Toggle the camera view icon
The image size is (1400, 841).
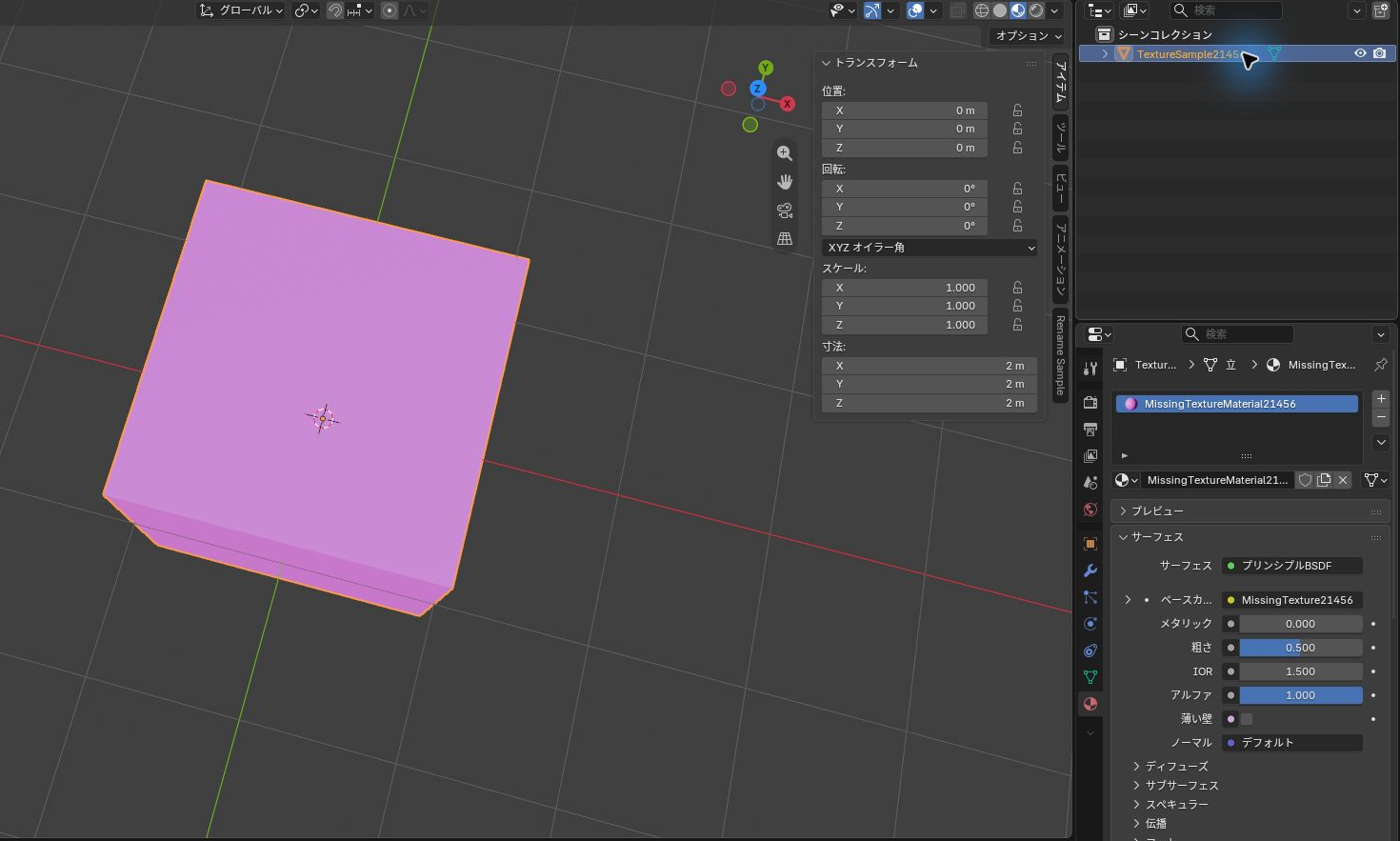pyautogui.click(x=785, y=210)
